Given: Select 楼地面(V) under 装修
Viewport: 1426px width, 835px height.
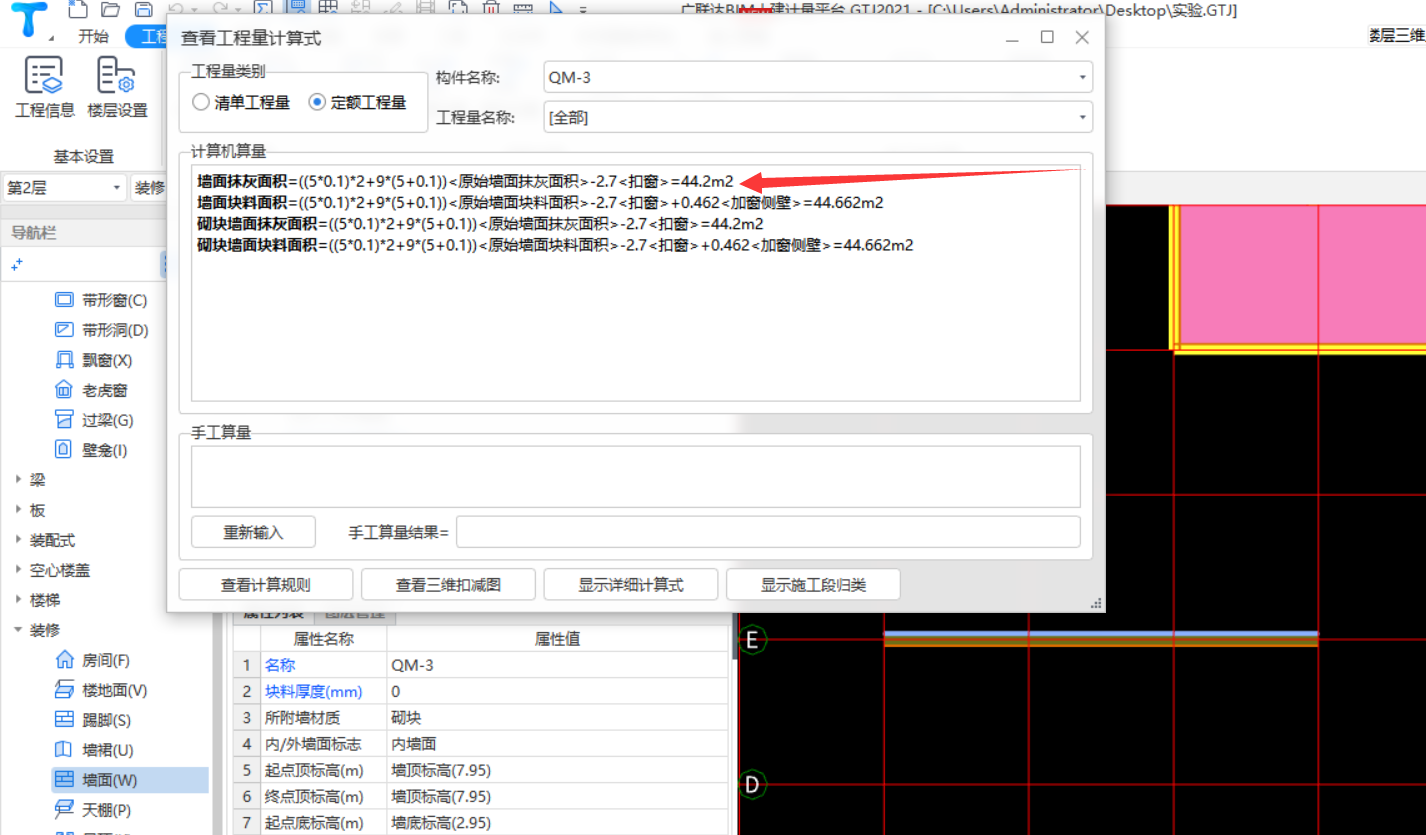Looking at the screenshot, I should 100,690.
